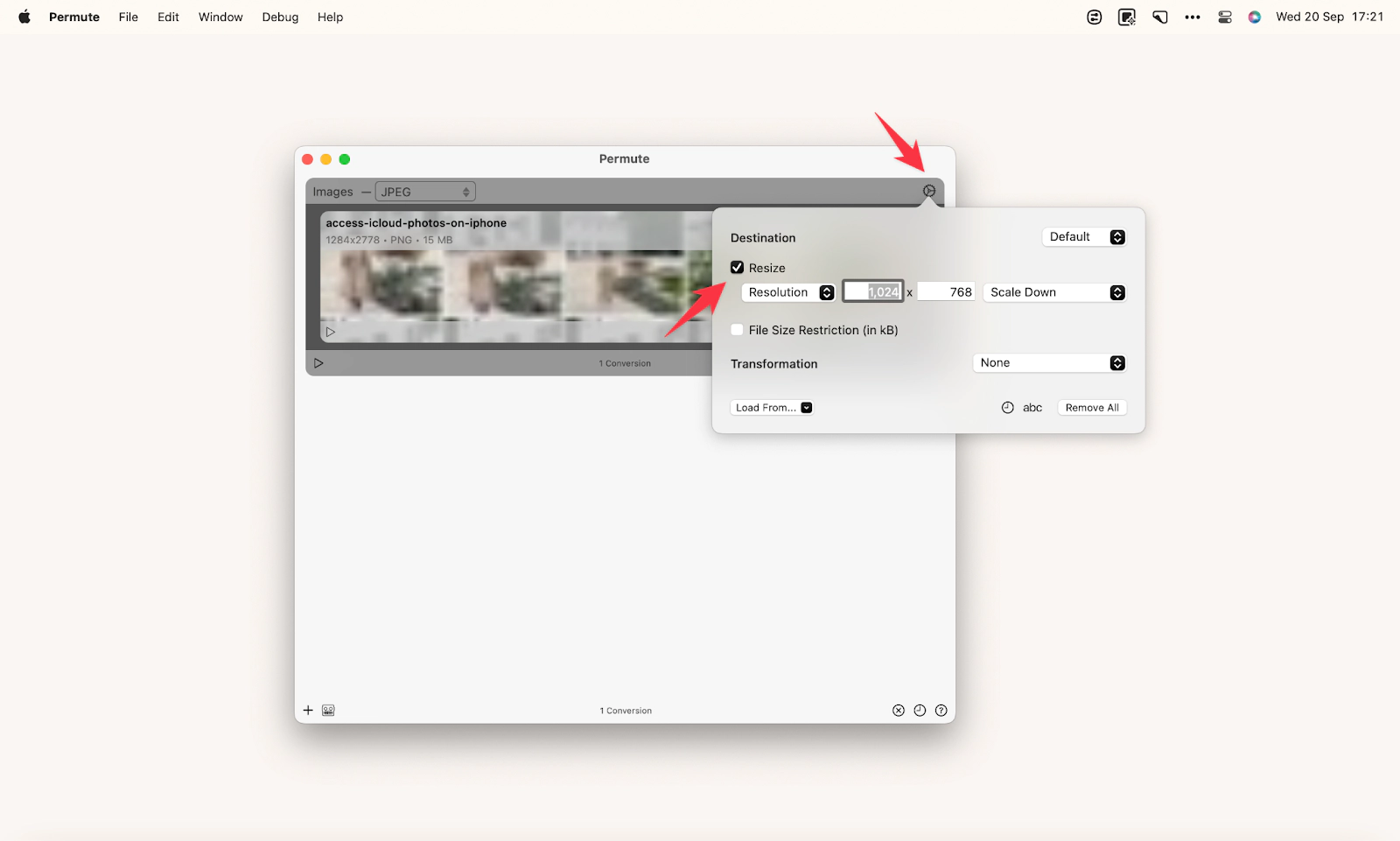Open the media browser icon at bottom left
The image size is (1400, 841).
coord(328,711)
